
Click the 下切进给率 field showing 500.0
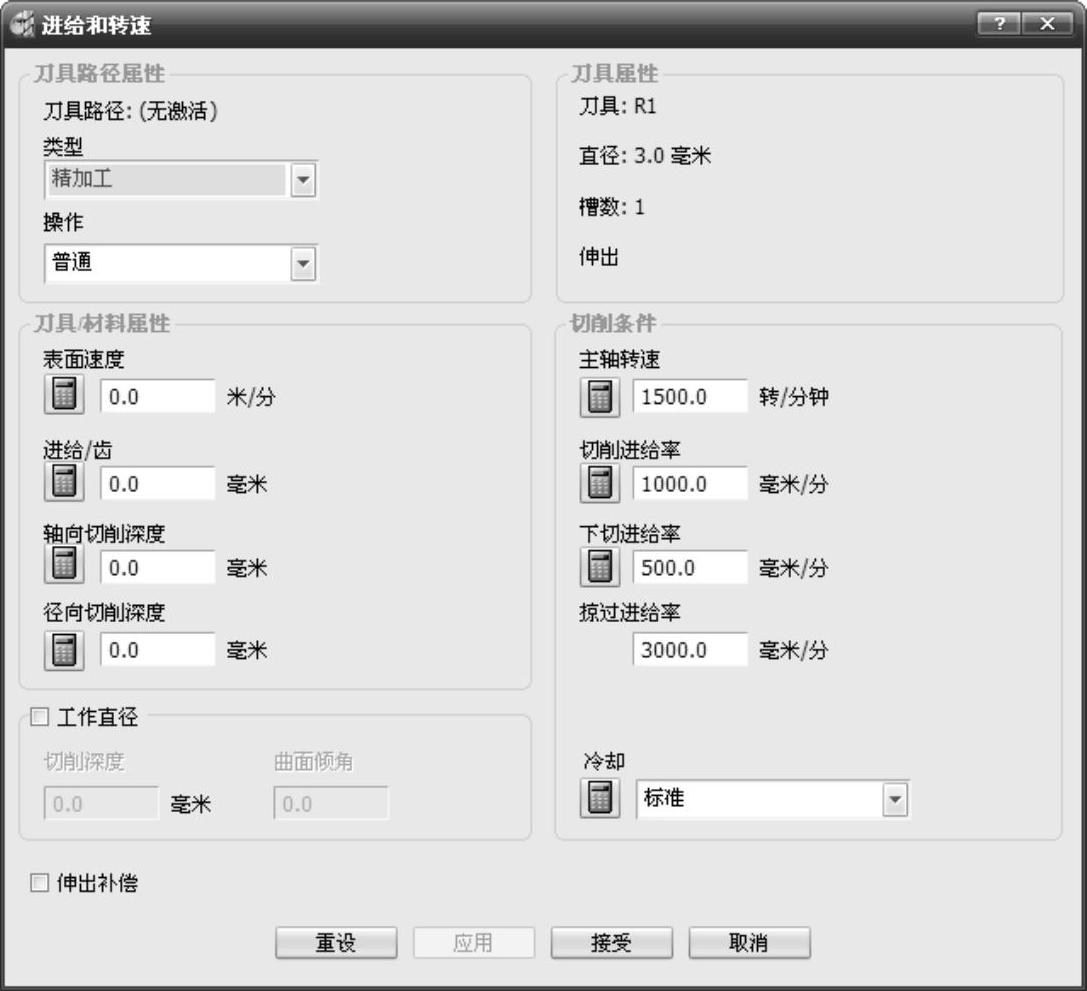(x=690, y=568)
